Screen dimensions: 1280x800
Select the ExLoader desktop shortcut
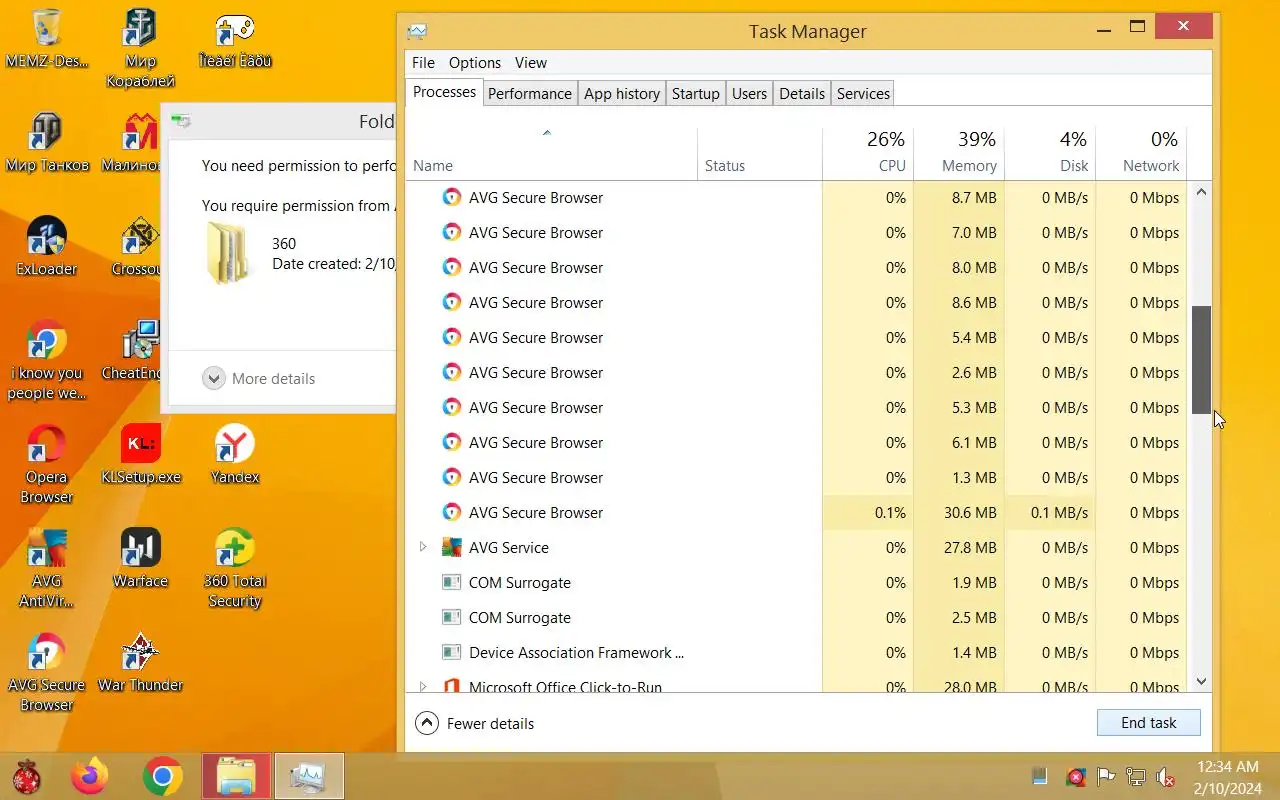tap(46, 247)
